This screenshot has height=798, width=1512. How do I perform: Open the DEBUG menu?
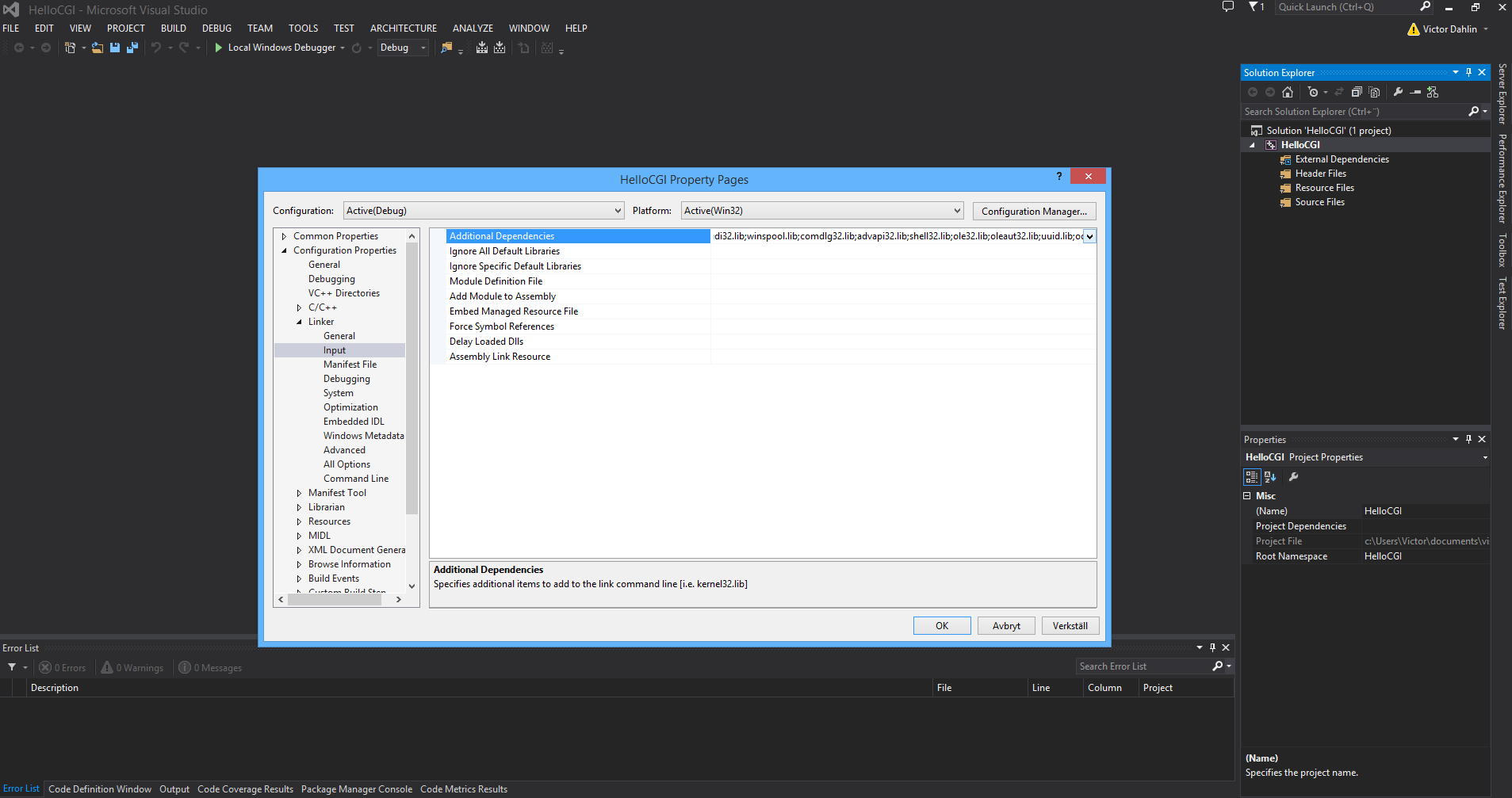click(216, 29)
